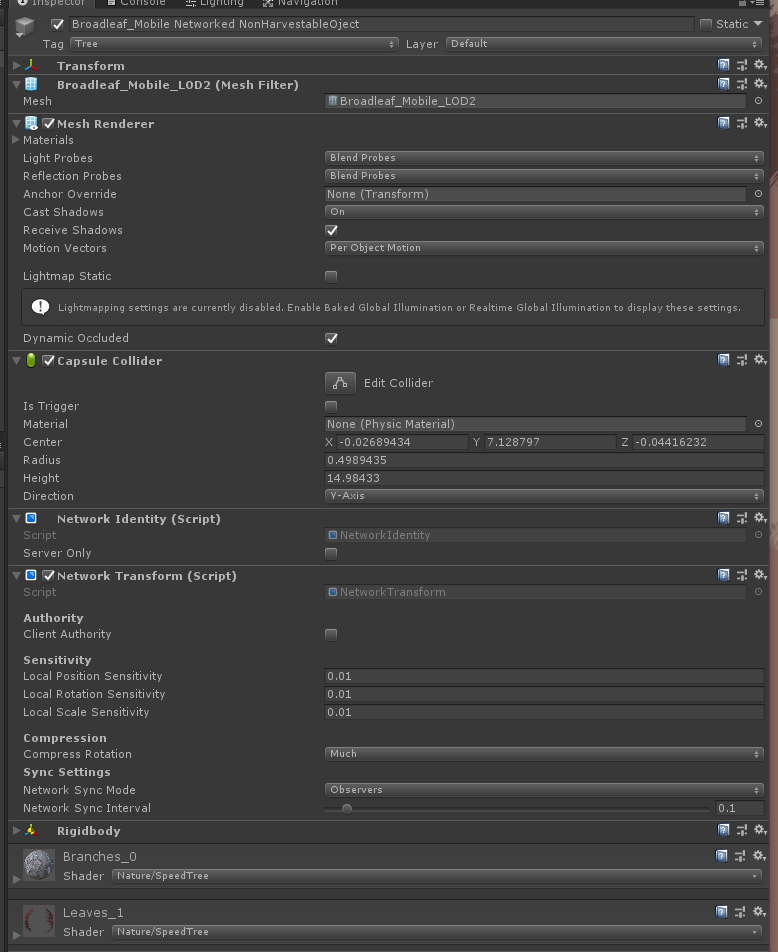The width and height of the screenshot is (778, 952).
Task: Open Rigidbody component gear menu
Action: [760, 830]
